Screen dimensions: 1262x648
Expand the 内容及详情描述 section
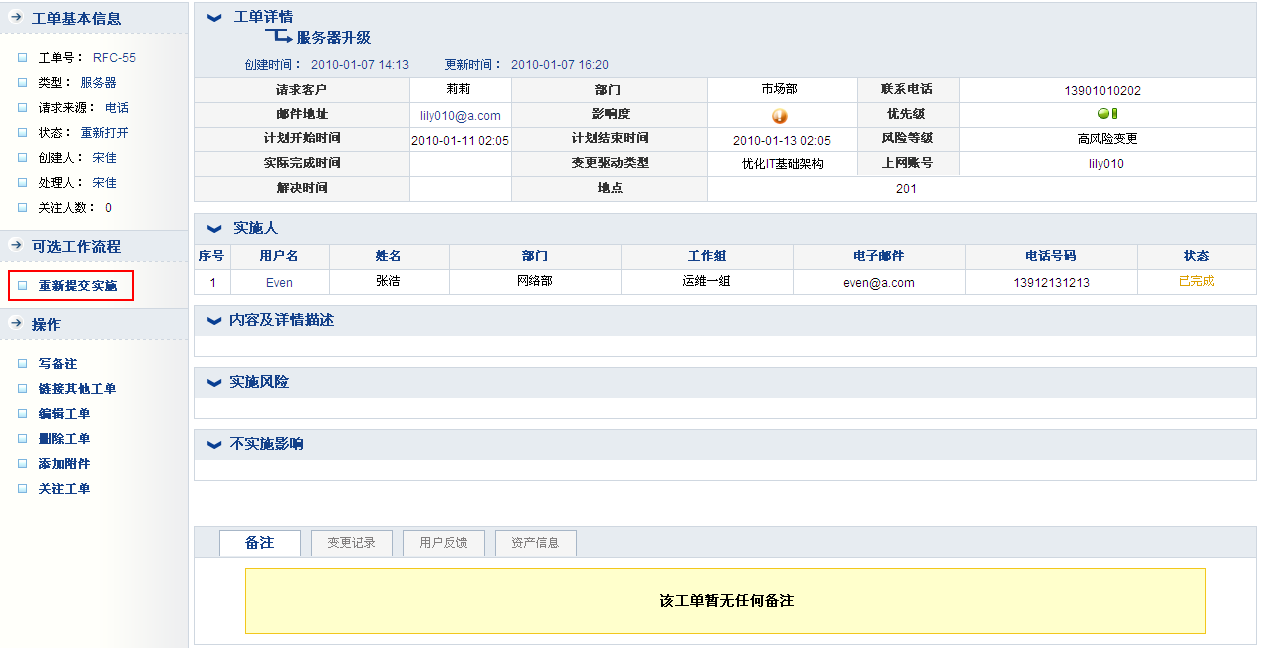(213, 321)
